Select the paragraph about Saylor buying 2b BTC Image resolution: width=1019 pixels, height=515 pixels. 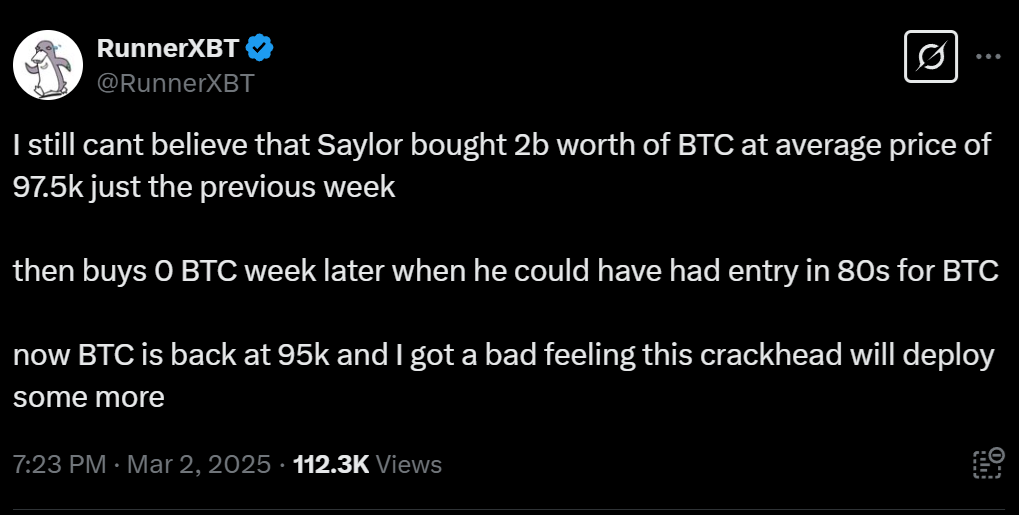pos(502,166)
